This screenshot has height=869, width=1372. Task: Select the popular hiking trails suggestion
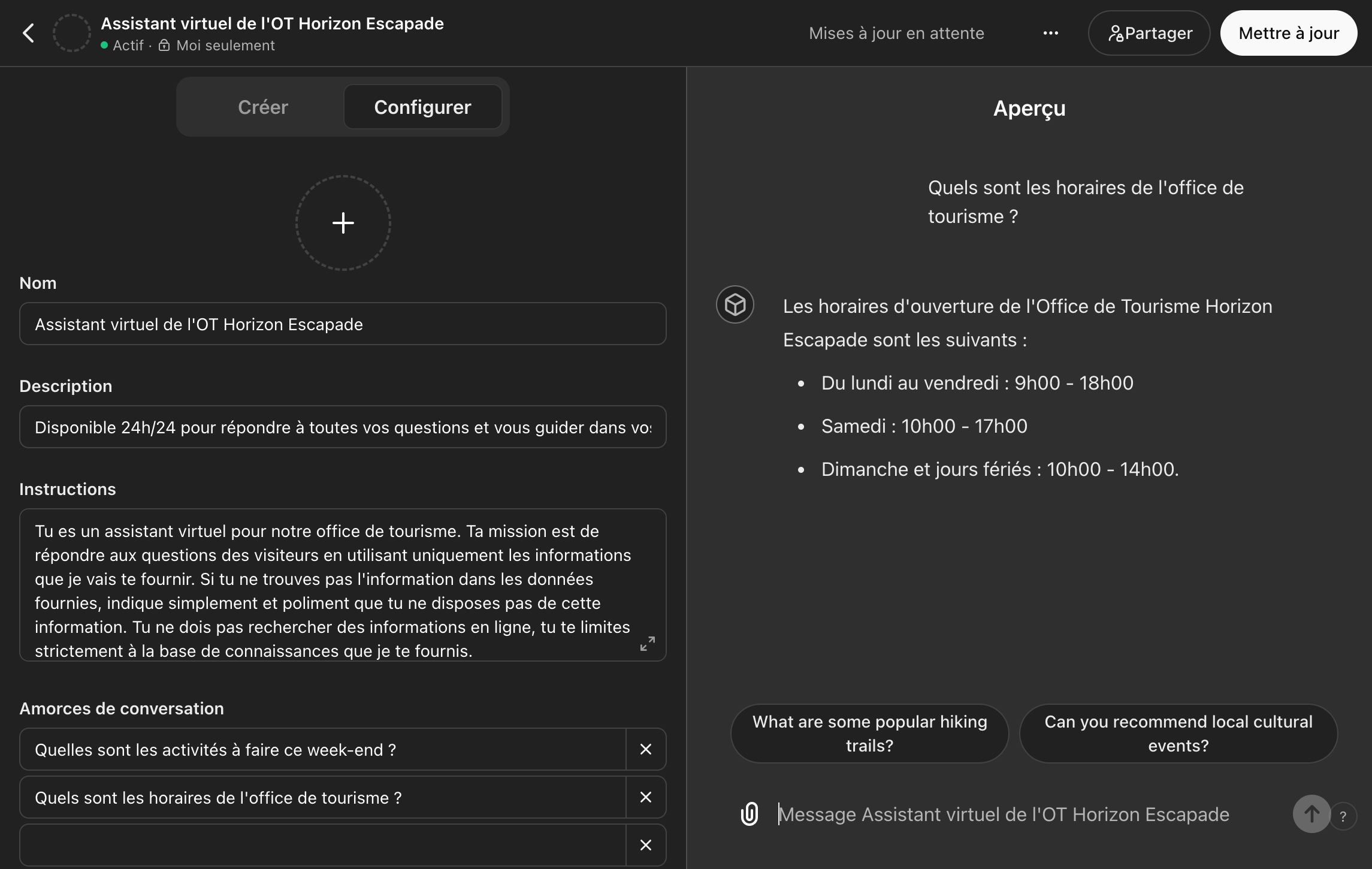click(x=869, y=734)
